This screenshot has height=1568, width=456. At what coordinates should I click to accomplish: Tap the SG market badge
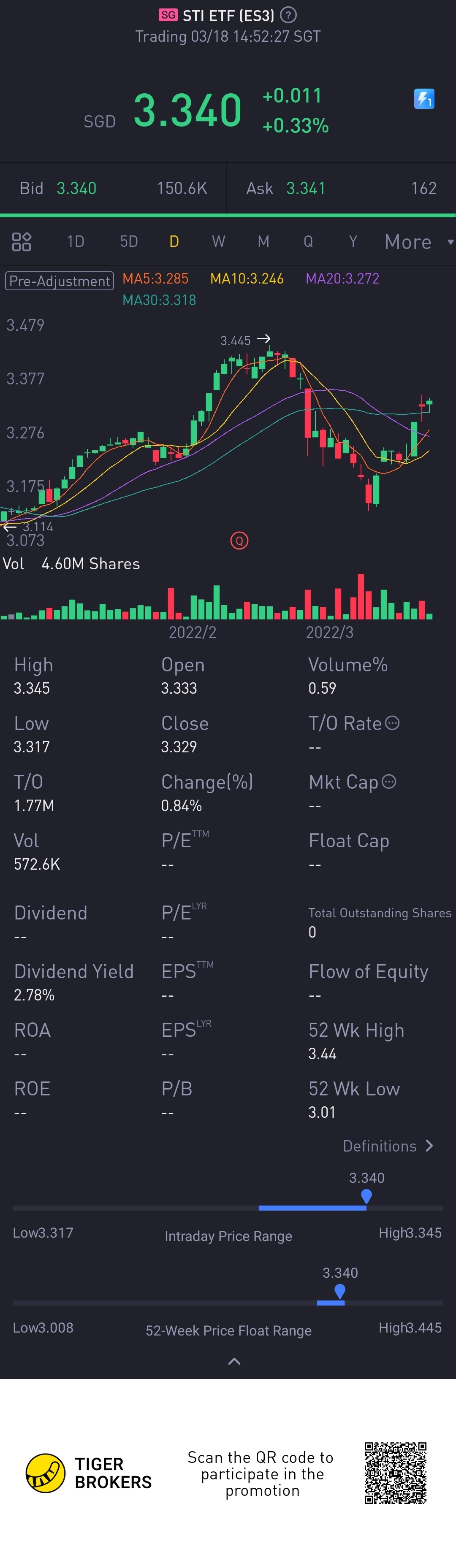pyautogui.click(x=168, y=15)
